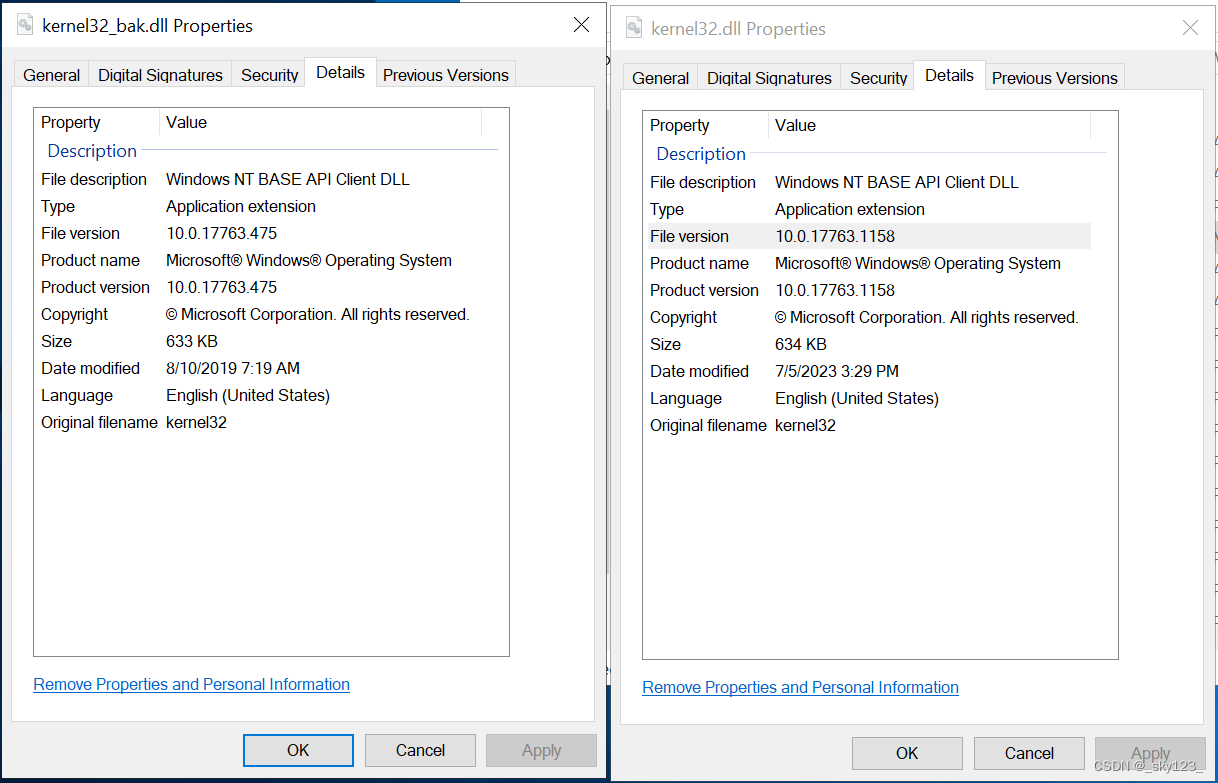This screenshot has height=783, width=1218.
Task: Select Product name row in kernel32_bak.dll window
Action: coord(258,260)
